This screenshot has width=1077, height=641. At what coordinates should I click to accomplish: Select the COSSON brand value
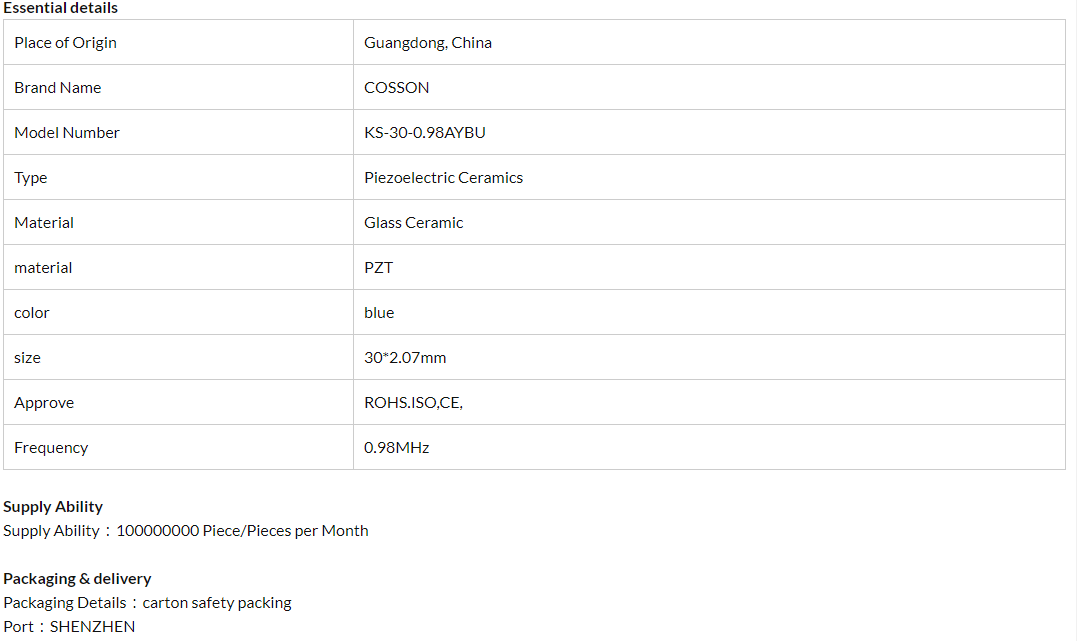point(396,88)
